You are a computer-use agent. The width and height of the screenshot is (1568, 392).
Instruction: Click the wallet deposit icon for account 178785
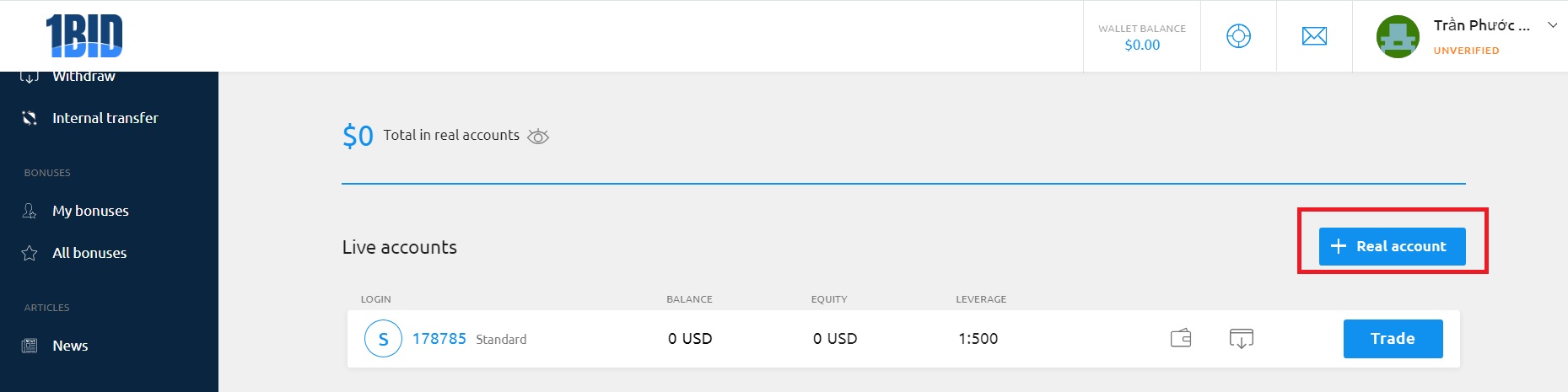(1181, 338)
